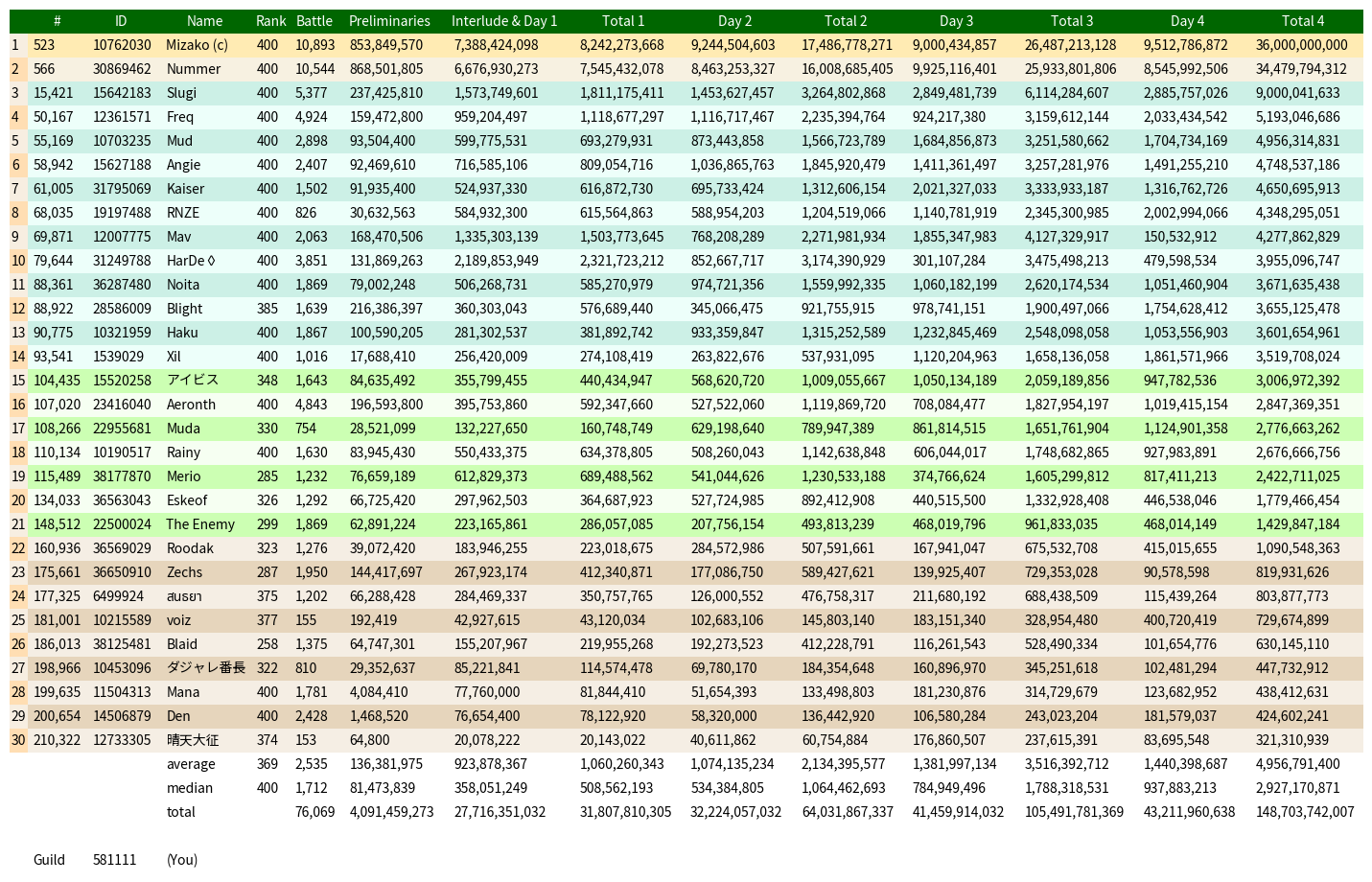The height and width of the screenshot is (882, 1372).
Task: Select the grand total cell 148,703,742,007
Action: coord(1305,812)
